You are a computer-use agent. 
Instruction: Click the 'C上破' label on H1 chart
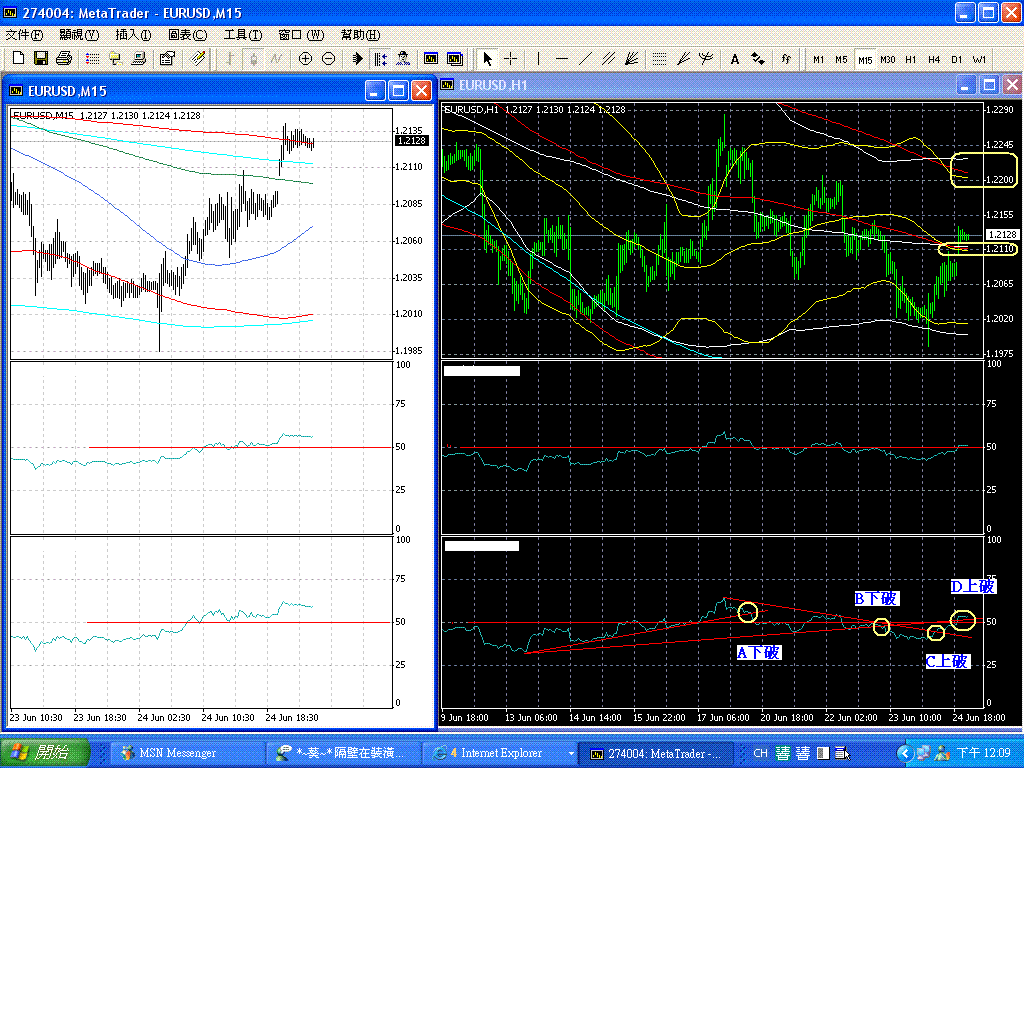946,661
